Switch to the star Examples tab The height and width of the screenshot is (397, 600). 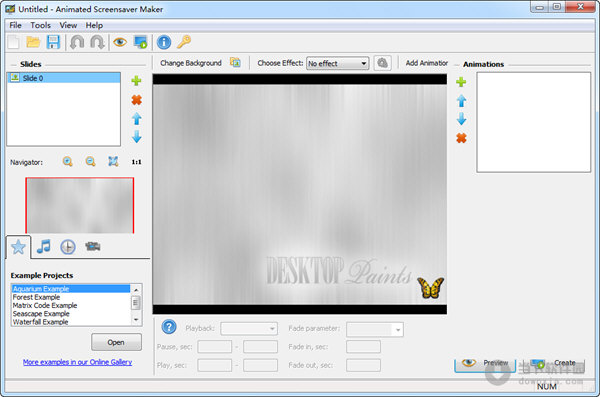18,247
